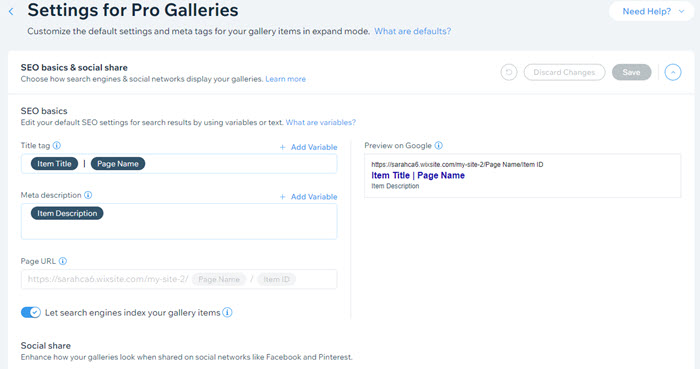Add Variable to the Meta description
The image size is (700, 369).
308,197
